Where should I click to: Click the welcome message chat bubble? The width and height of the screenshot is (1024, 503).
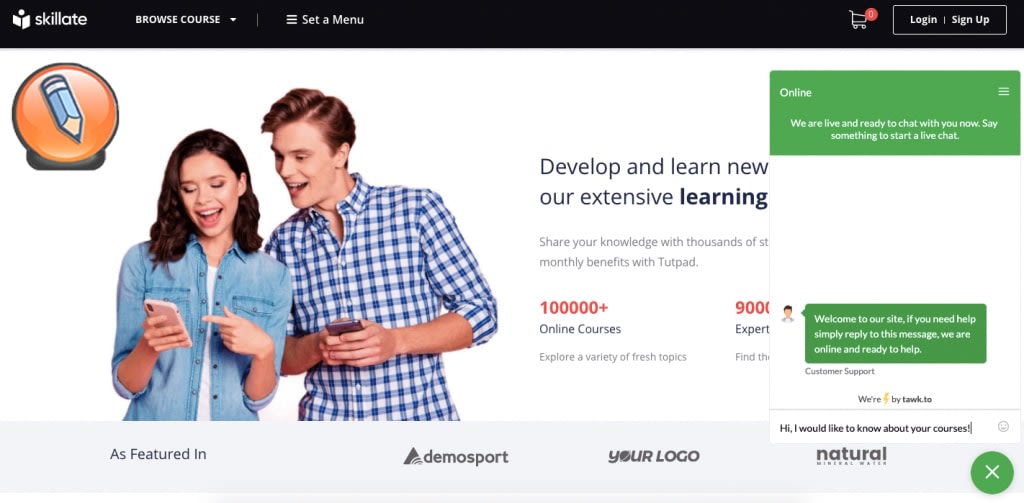895,334
